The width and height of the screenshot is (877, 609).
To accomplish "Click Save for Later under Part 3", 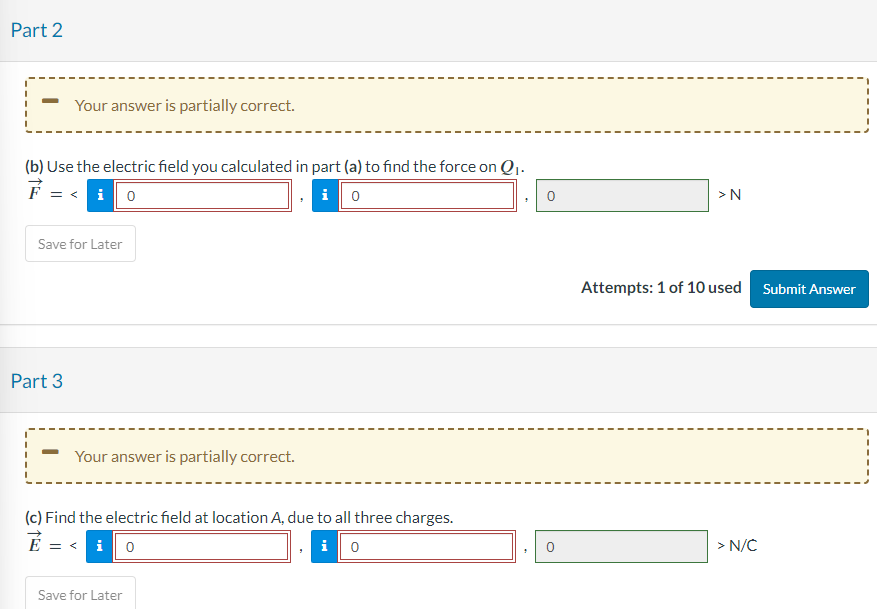I will tap(80, 594).
